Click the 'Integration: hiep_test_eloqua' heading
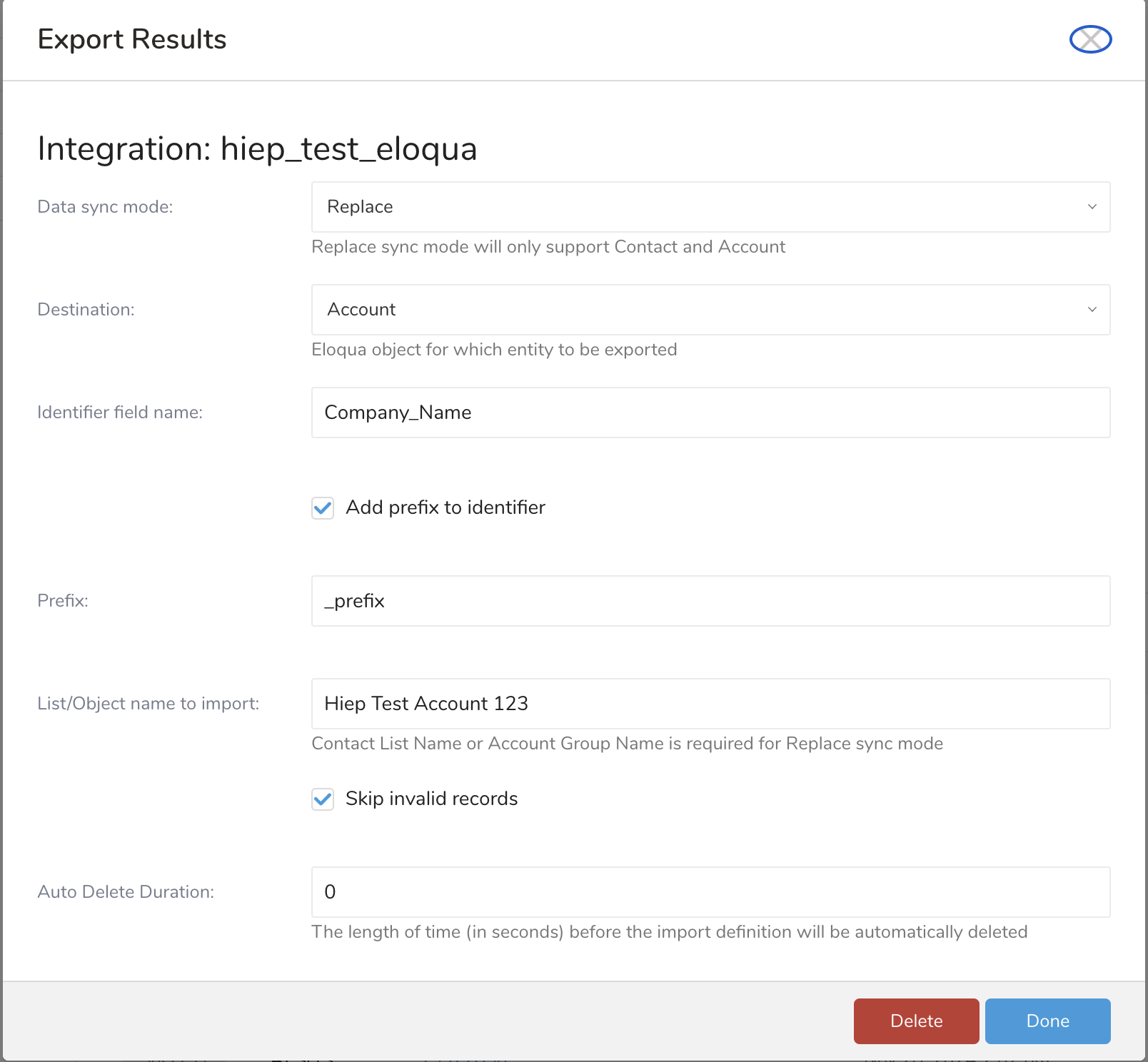 coord(257,149)
